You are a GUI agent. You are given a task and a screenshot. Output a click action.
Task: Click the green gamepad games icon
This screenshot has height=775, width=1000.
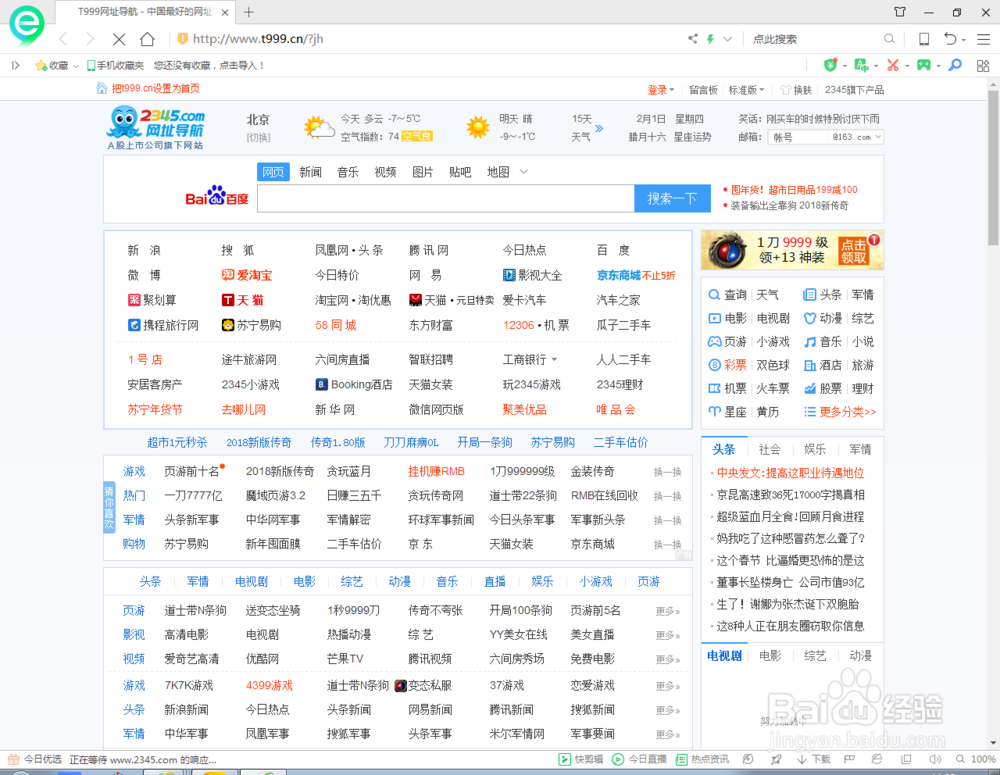point(923,65)
